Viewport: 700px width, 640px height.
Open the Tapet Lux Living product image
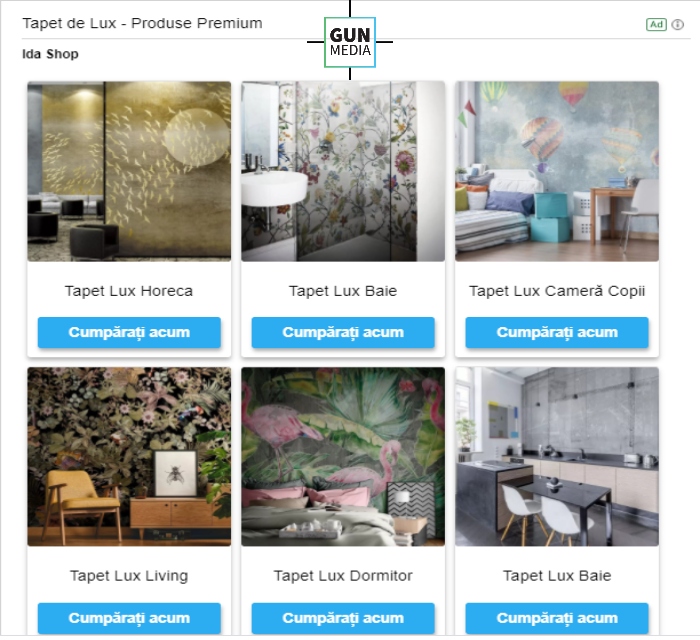tap(129, 457)
